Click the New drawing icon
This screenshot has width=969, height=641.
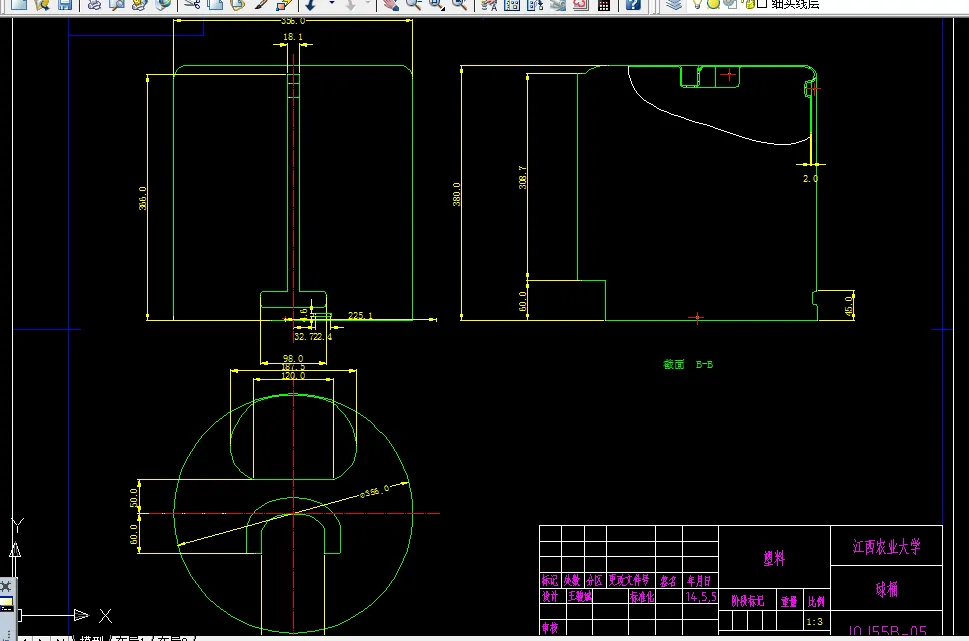click(x=19, y=4)
